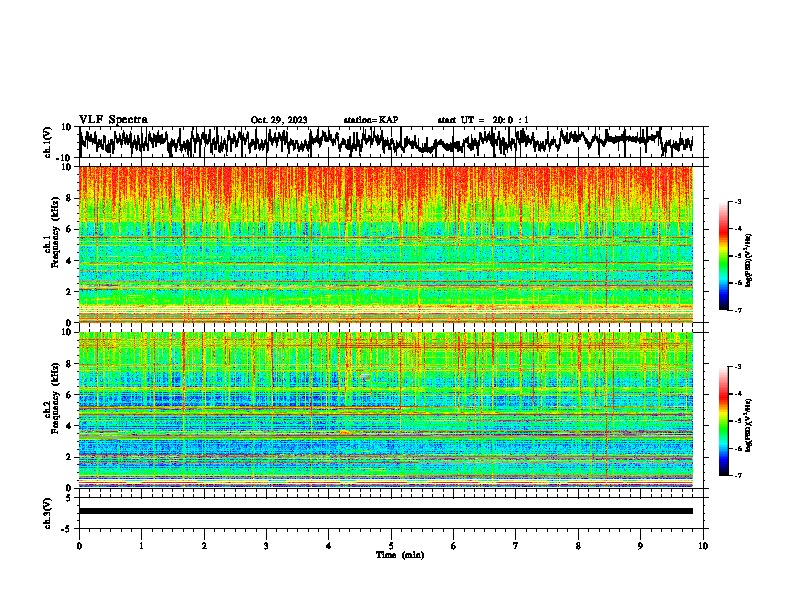Click the ch.2 color scale bar
The height and width of the screenshot is (612, 792).
click(x=723, y=421)
